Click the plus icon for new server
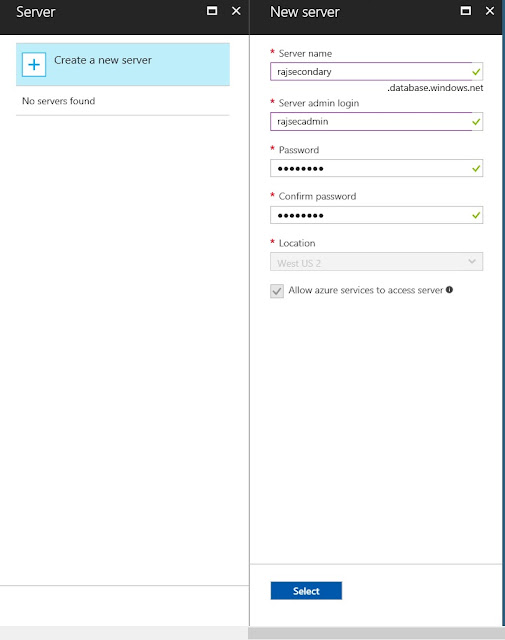505x640 pixels. click(34, 64)
